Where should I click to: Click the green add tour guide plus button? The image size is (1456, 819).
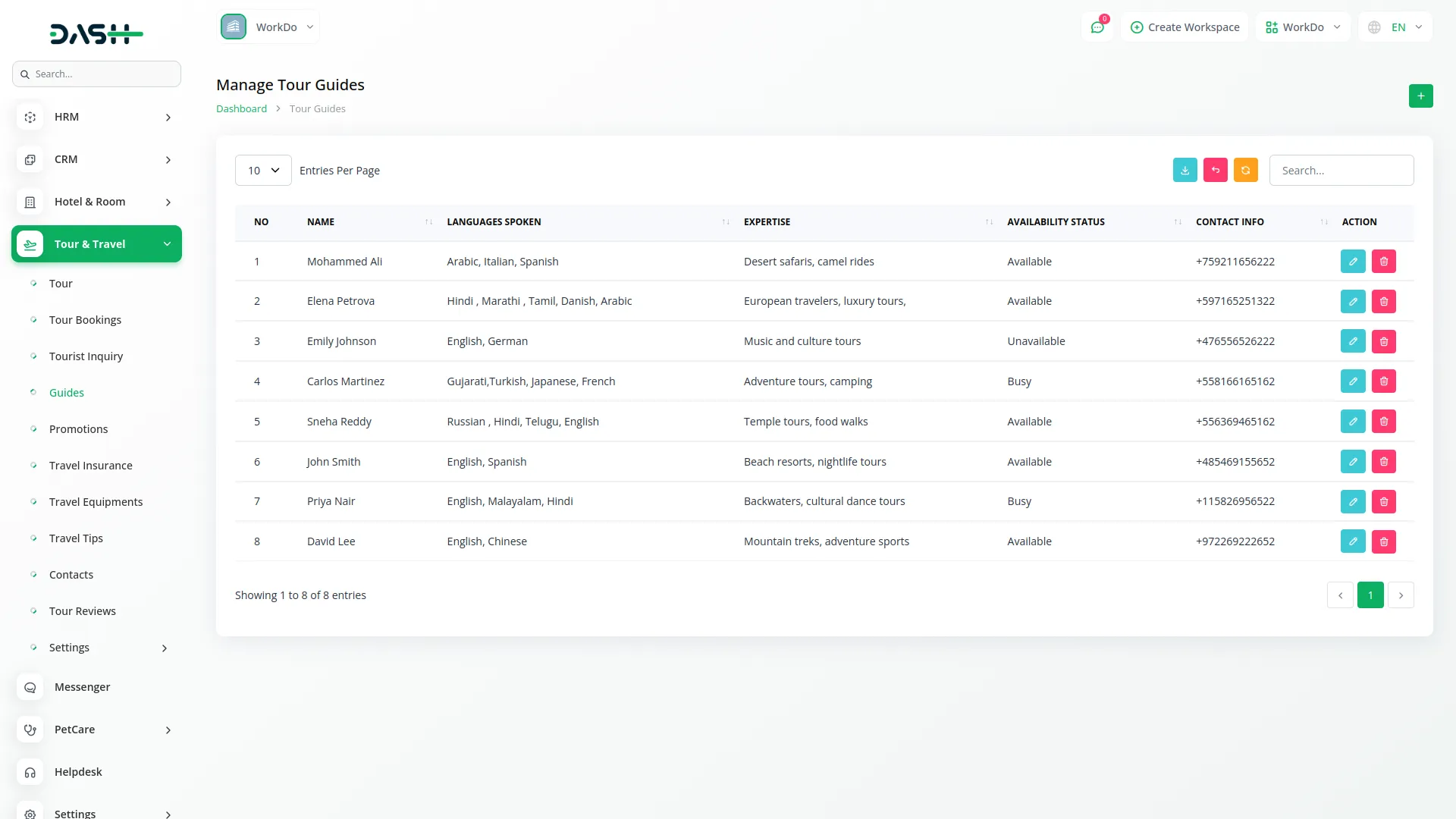click(x=1420, y=96)
